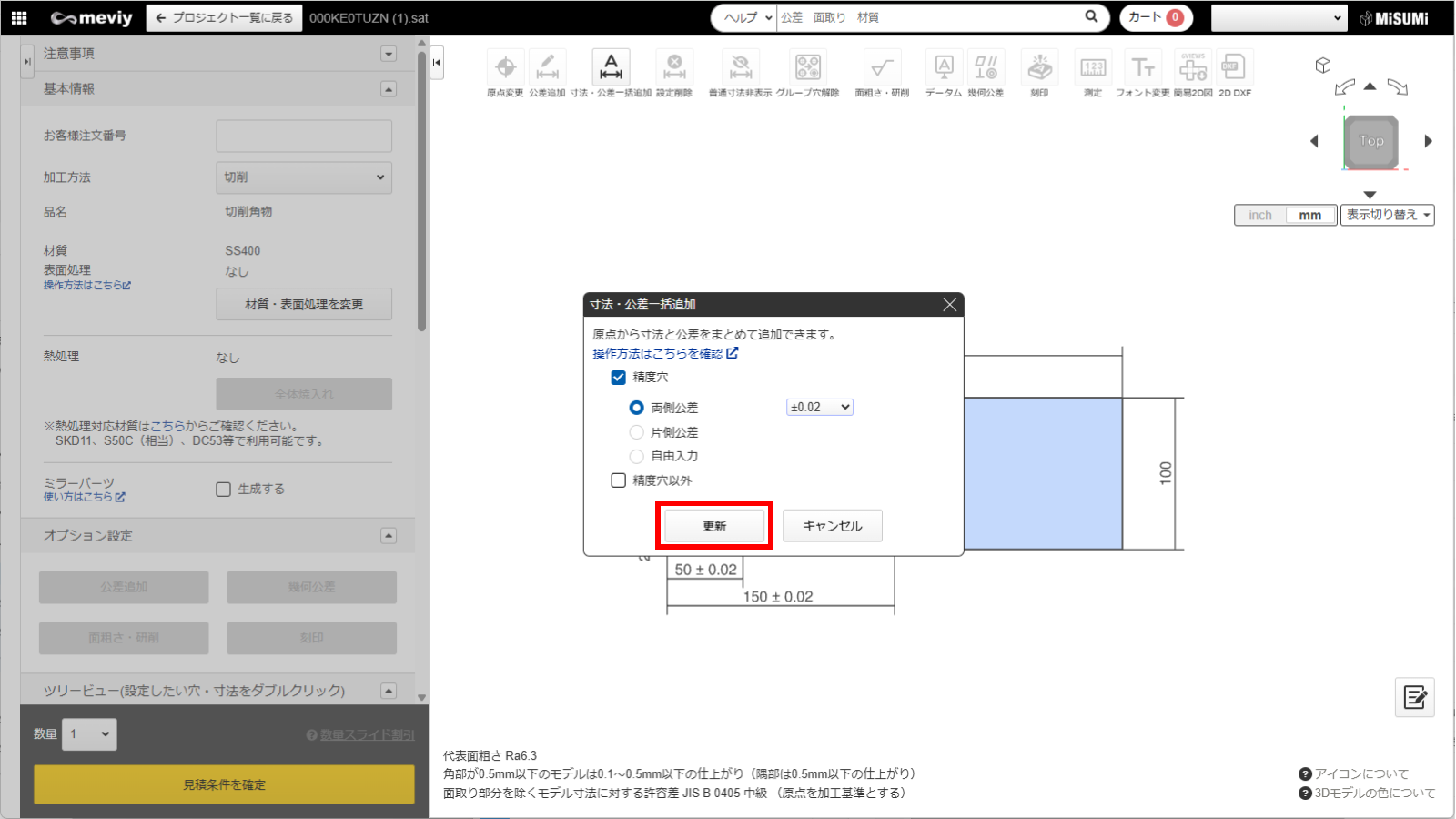The height and width of the screenshot is (819, 1456).
Task: Select the データム datum icon
Action: [944, 68]
